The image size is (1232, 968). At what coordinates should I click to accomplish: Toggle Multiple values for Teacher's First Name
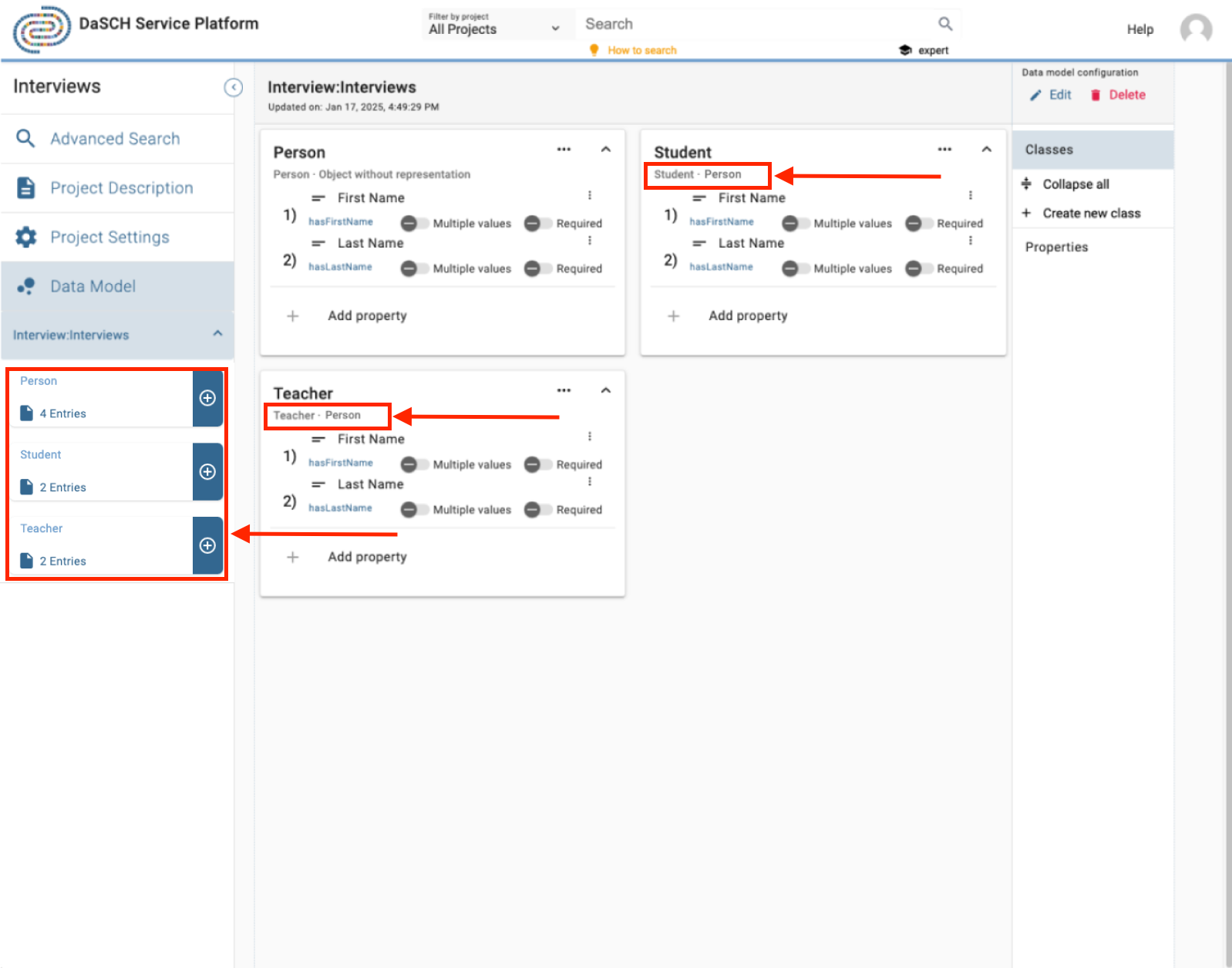point(414,464)
